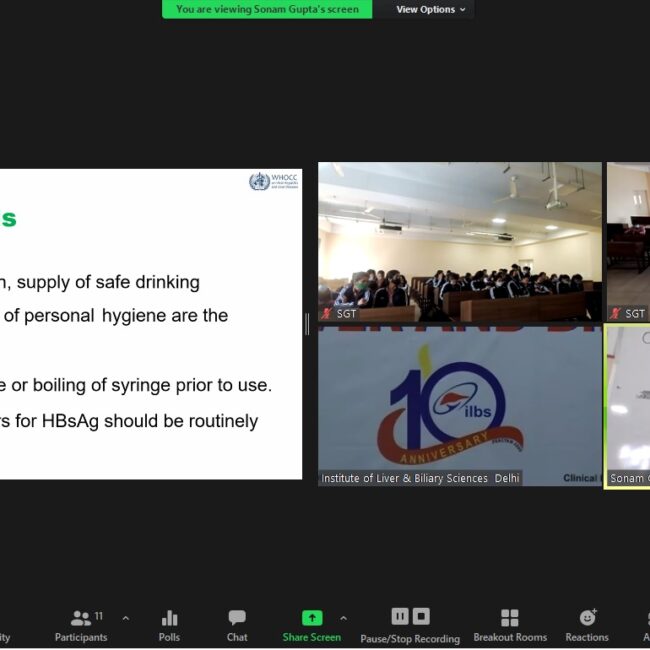Click the 'You are viewing Sonam Gupta's screen' banner
650x650 pixels.
click(x=267, y=10)
